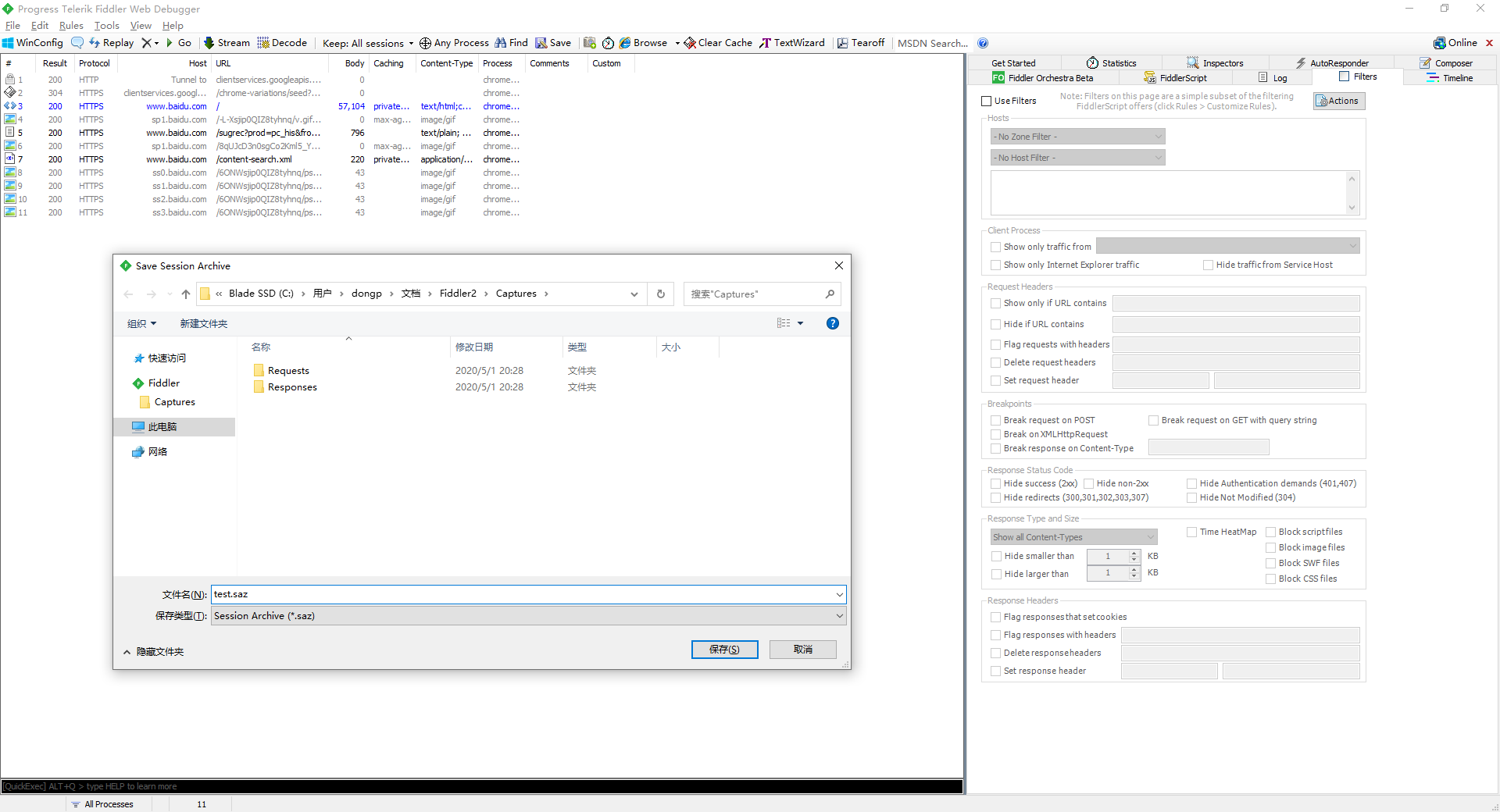Screen dimensions: 1500x812
Task: Check Hide traffic from Service Host
Action: 1208,265
